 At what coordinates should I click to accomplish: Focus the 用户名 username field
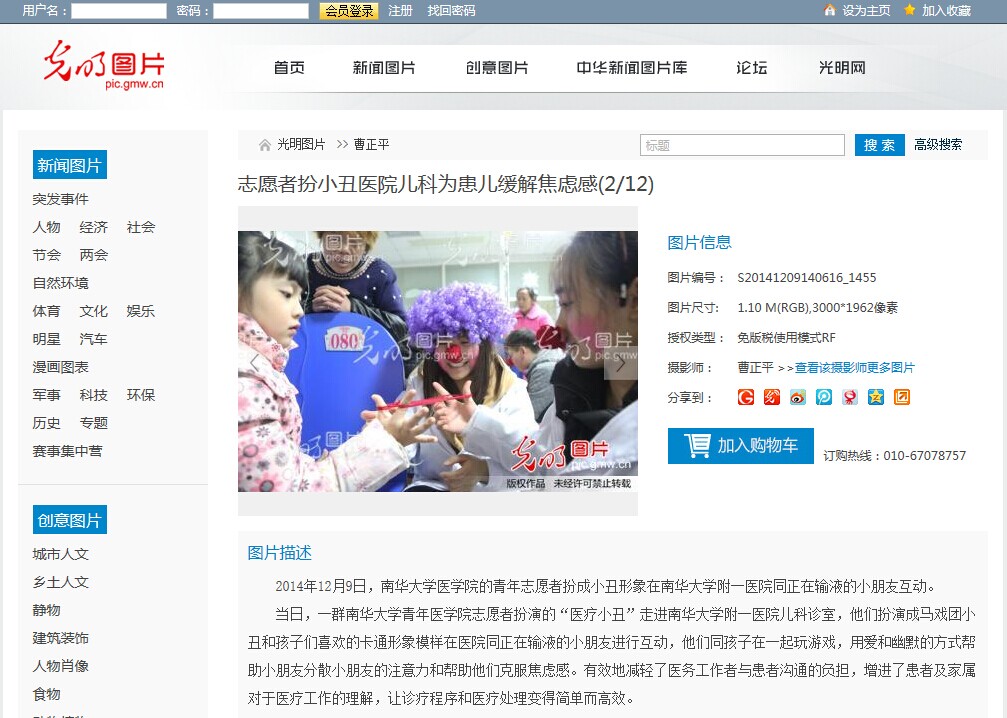coord(119,11)
